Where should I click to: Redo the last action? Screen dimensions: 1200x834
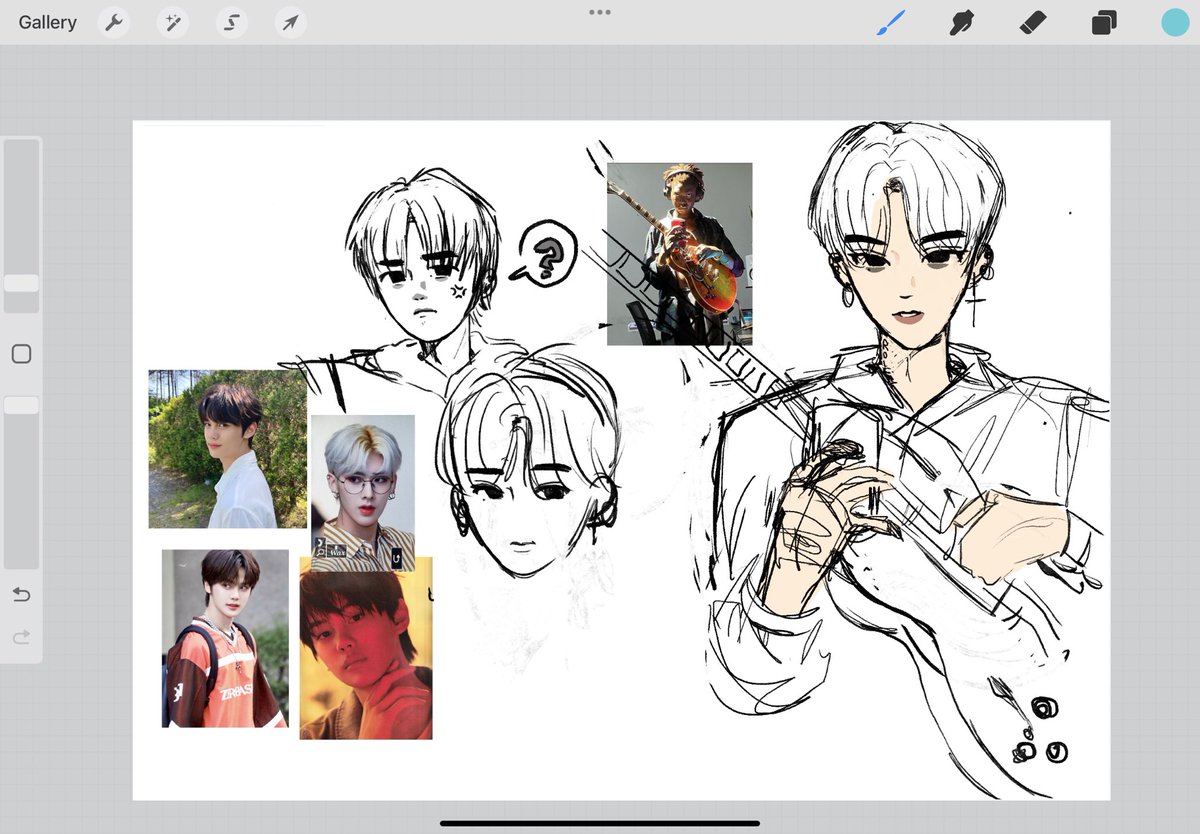point(21,637)
